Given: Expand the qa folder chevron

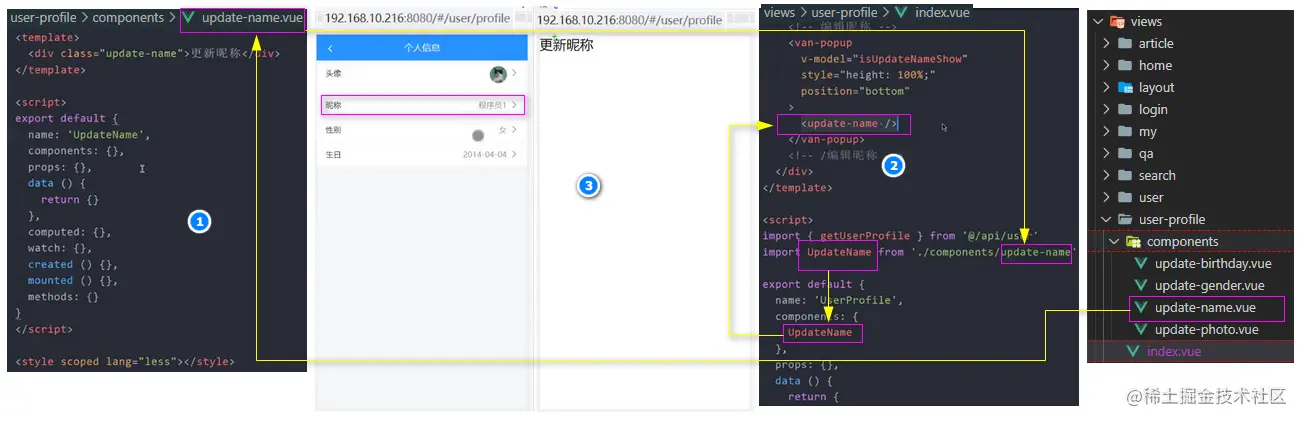Looking at the screenshot, I should point(1107,154).
